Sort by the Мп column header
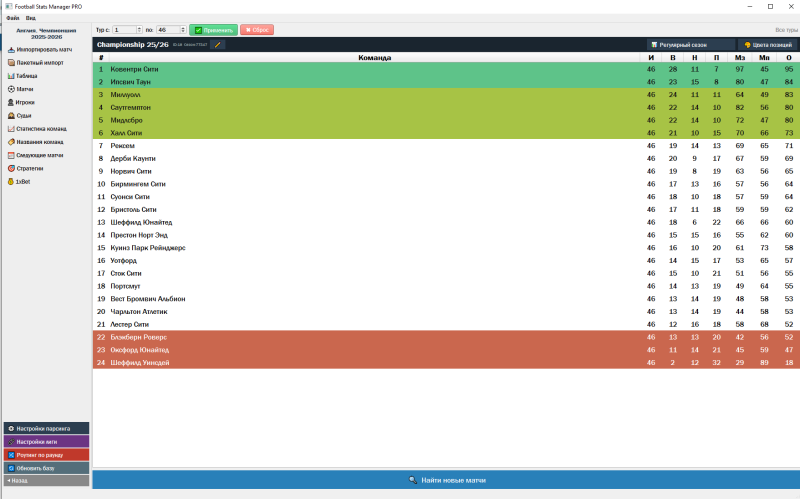The width and height of the screenshot is (800, 499). (764, 58)
